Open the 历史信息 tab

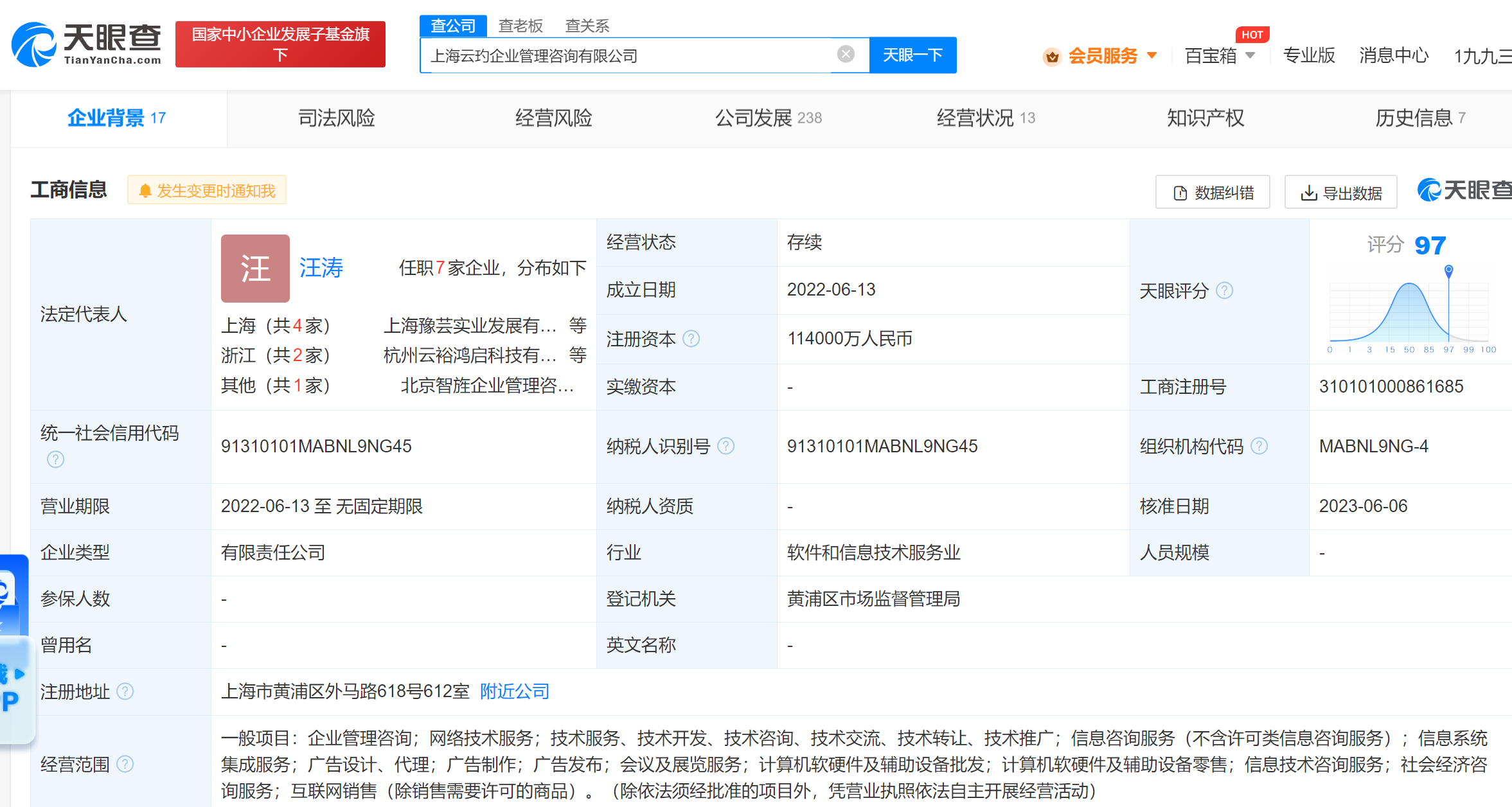tap(1420, 118)
